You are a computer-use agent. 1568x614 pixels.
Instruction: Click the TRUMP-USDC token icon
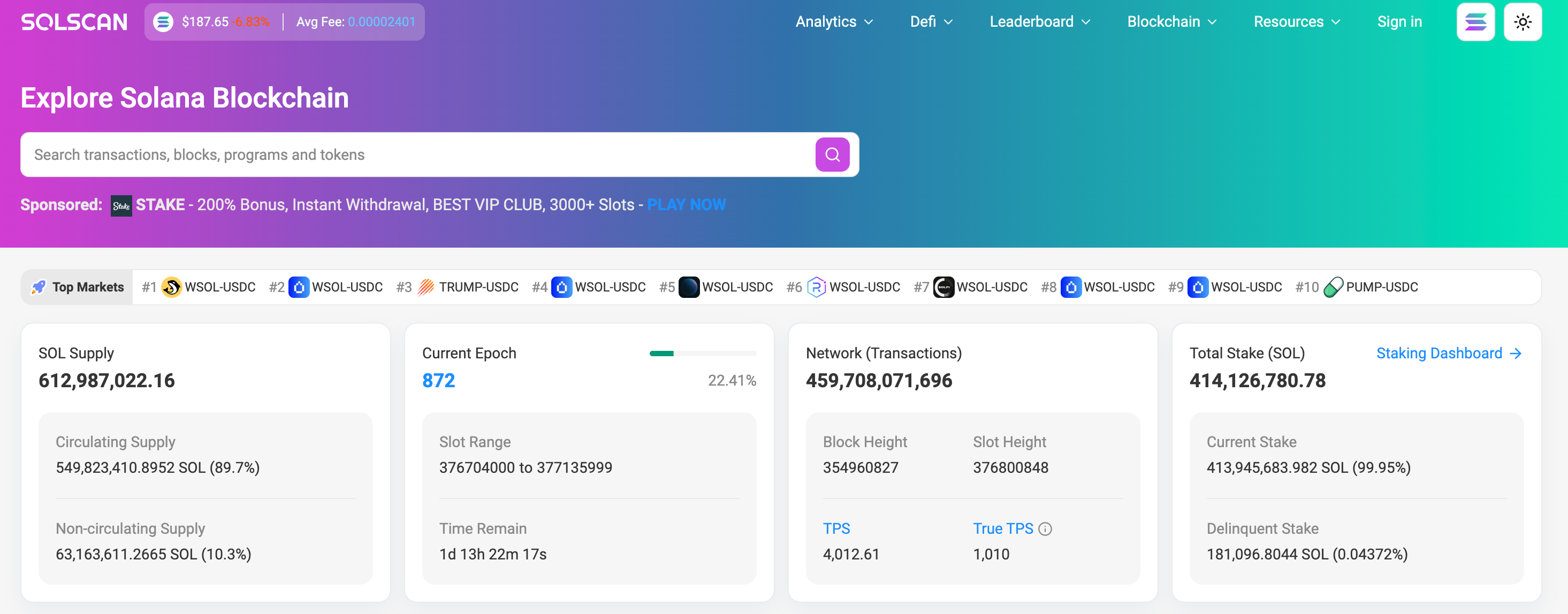[427, 287]
